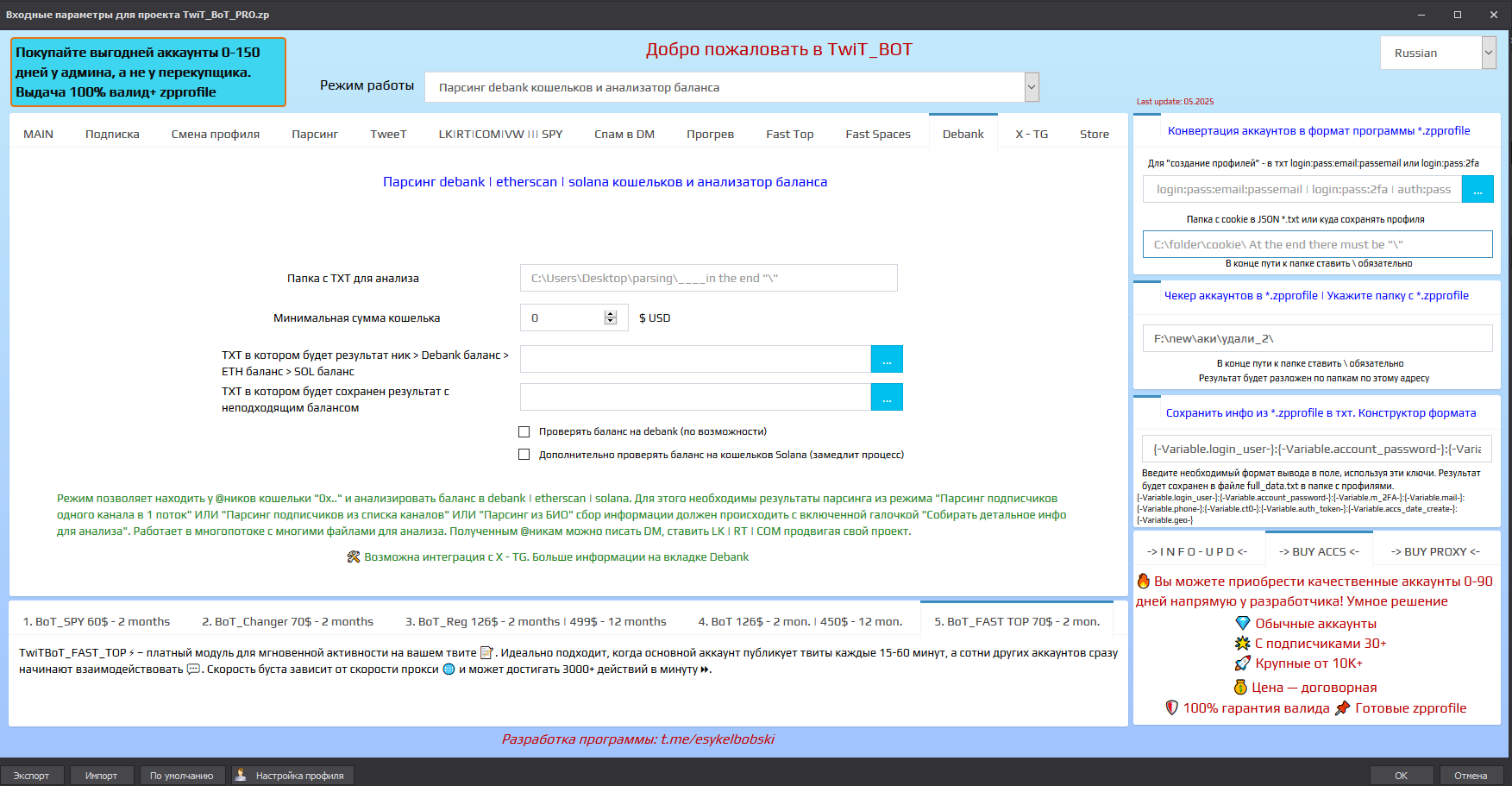Open the INFO-UPD tab
1512x786 pixels.
point(1197,551)
